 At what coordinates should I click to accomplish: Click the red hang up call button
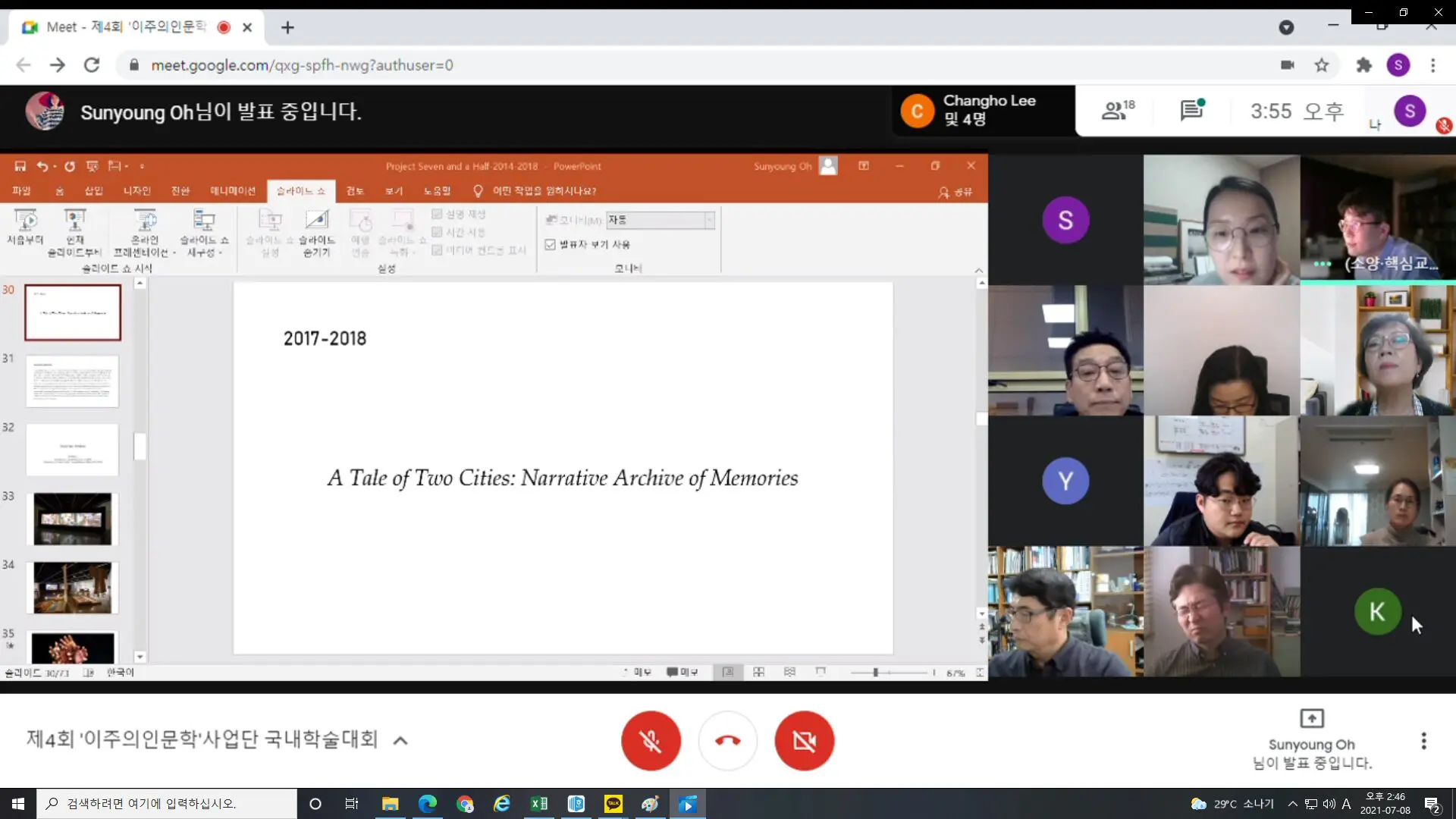coord(727,741)
